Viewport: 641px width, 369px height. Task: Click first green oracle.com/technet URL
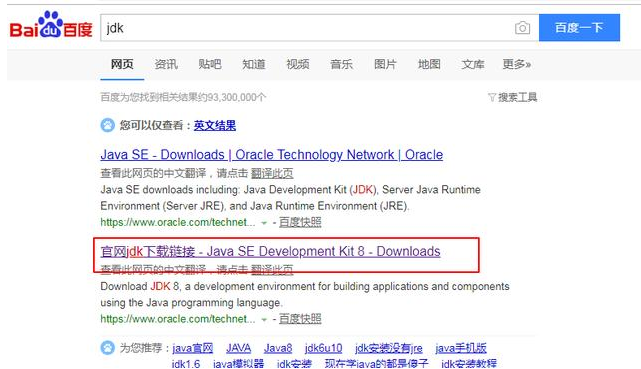click(x=178, y=222)
